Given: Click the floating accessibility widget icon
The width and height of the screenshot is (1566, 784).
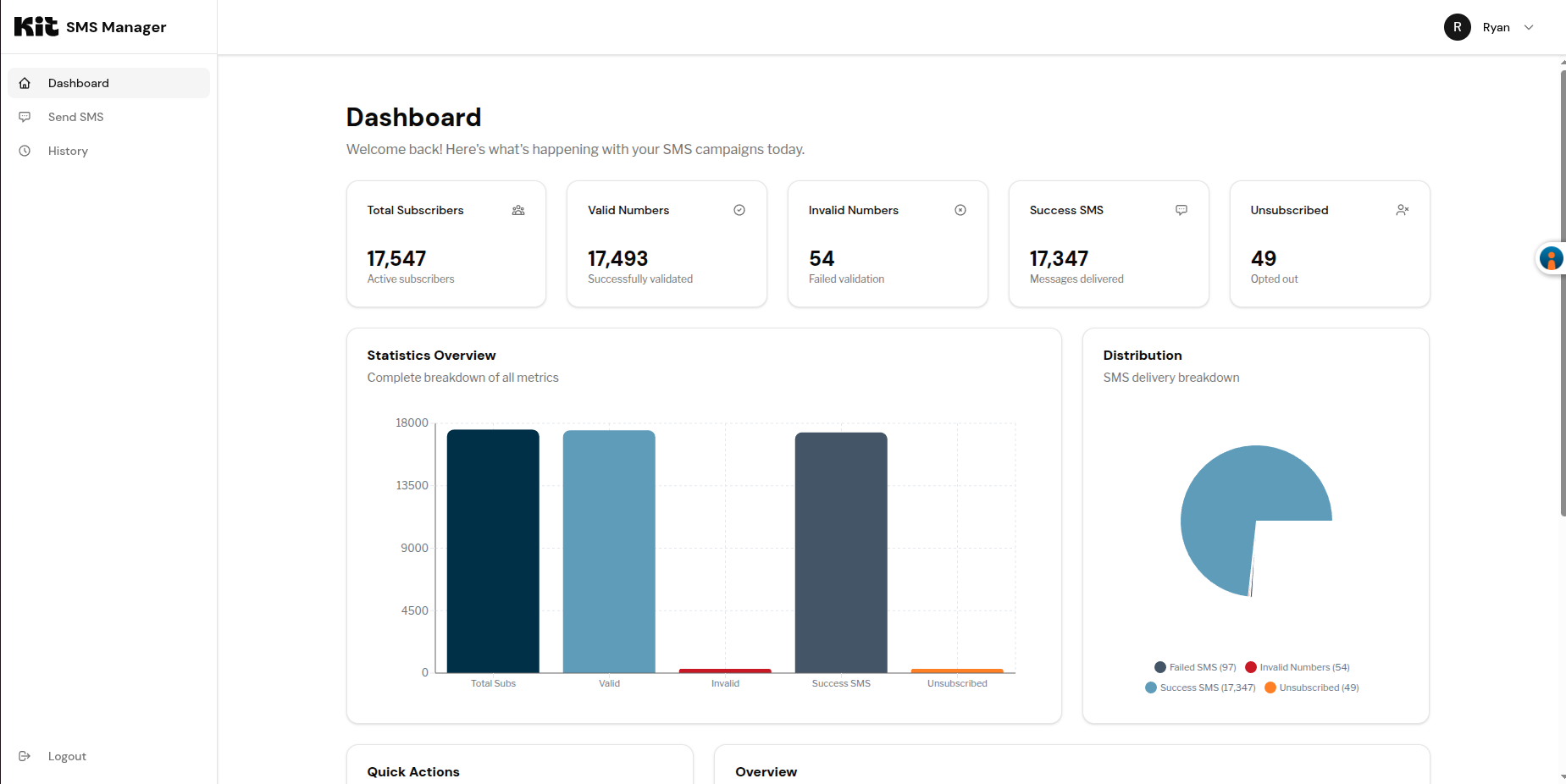Looking at the screenshot, I should pyautogui.click(x=1551, y=258).
